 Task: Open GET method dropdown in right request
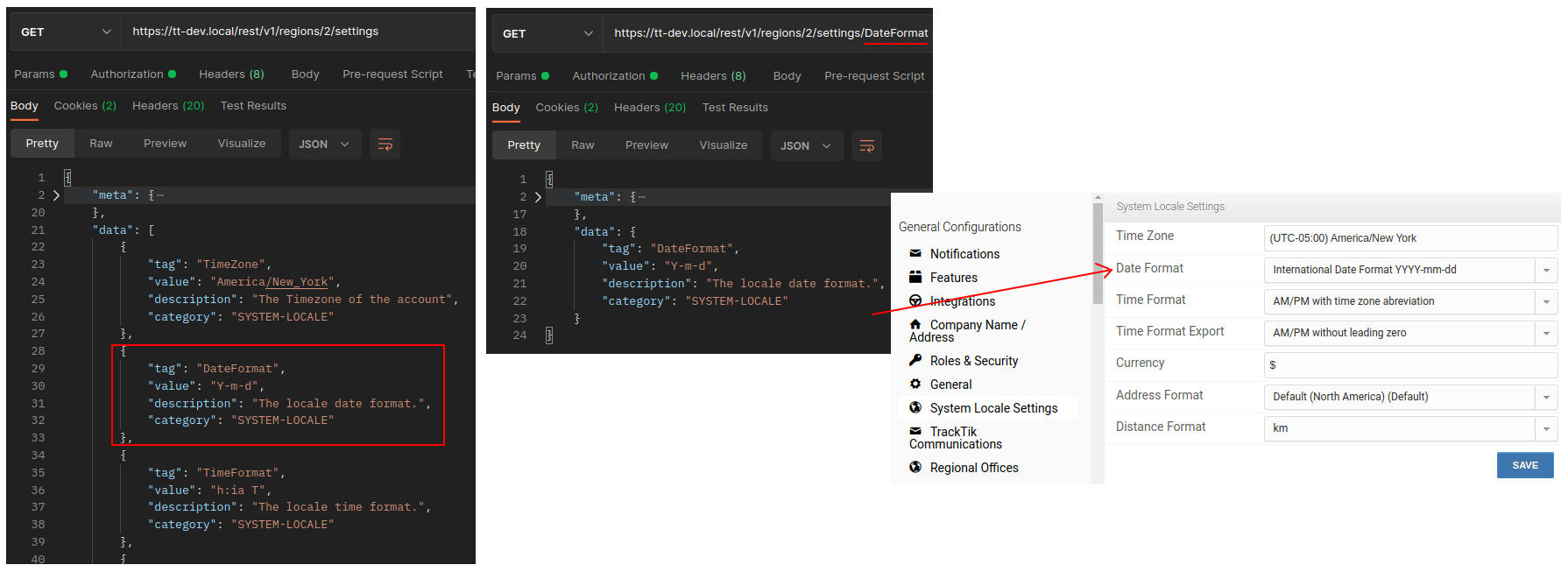(548, 33)
